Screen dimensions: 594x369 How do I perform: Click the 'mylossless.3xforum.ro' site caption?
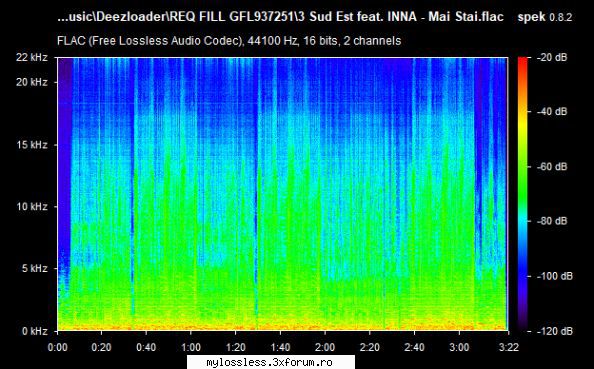(270, 363)
